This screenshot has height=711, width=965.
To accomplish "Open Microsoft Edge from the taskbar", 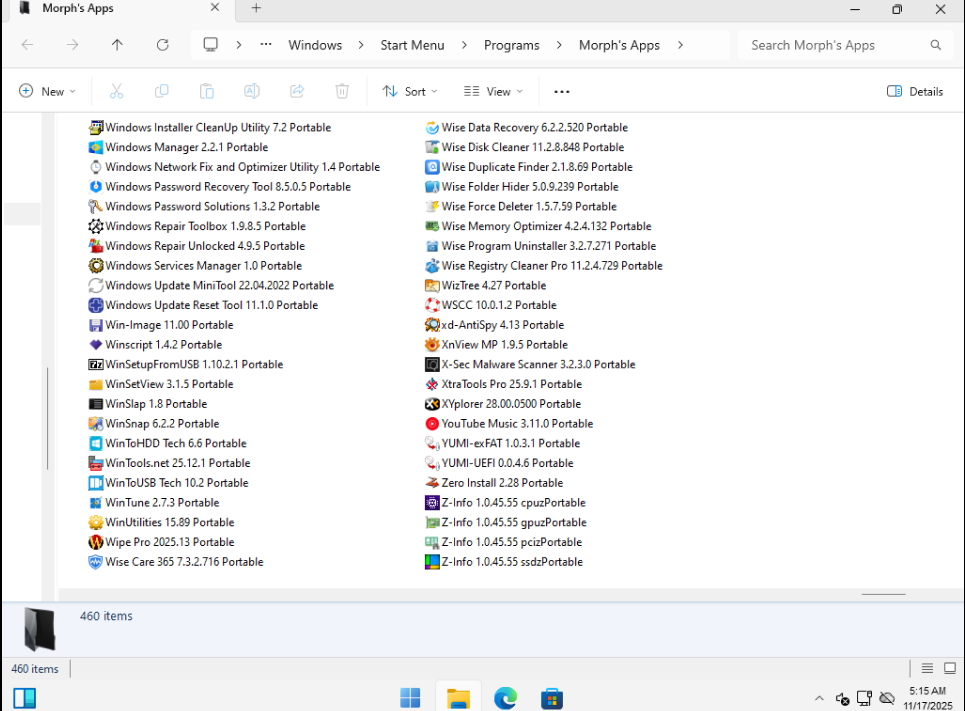I will 505,698.
